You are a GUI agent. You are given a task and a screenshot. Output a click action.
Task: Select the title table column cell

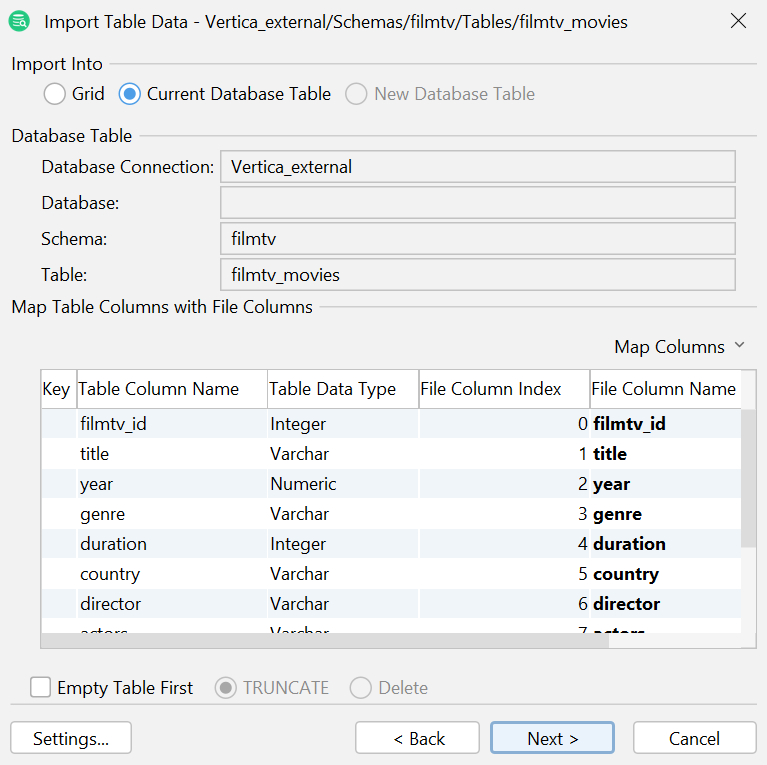(x=172, y=453)
